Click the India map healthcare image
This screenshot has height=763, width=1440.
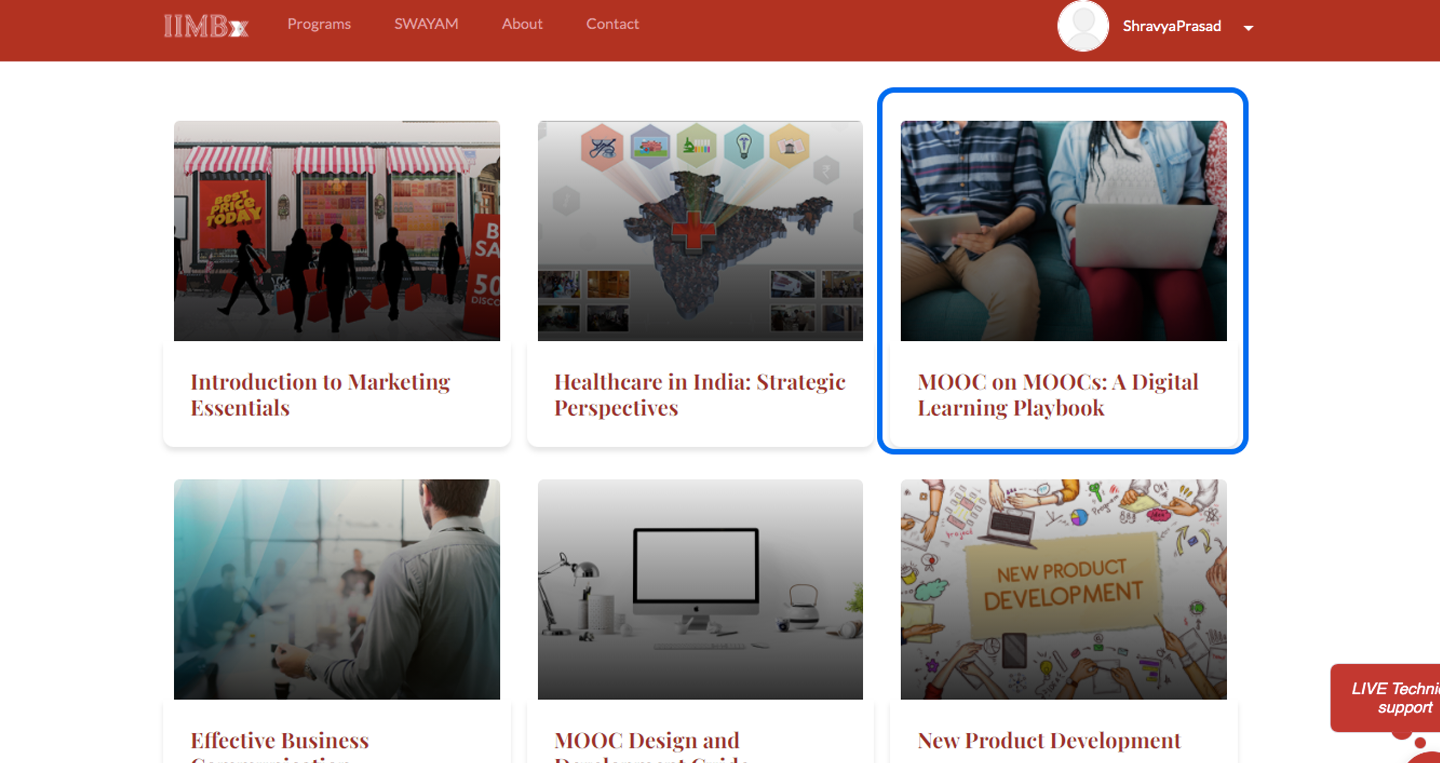[x=700, y=231]
